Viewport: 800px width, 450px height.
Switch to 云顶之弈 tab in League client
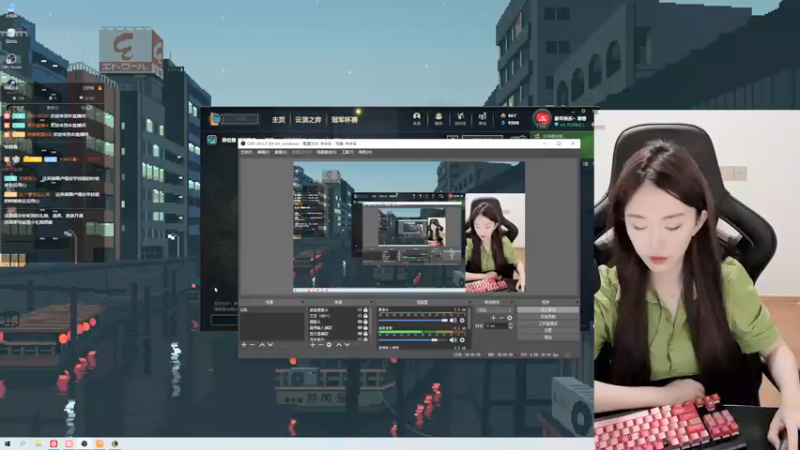point(308,119)
